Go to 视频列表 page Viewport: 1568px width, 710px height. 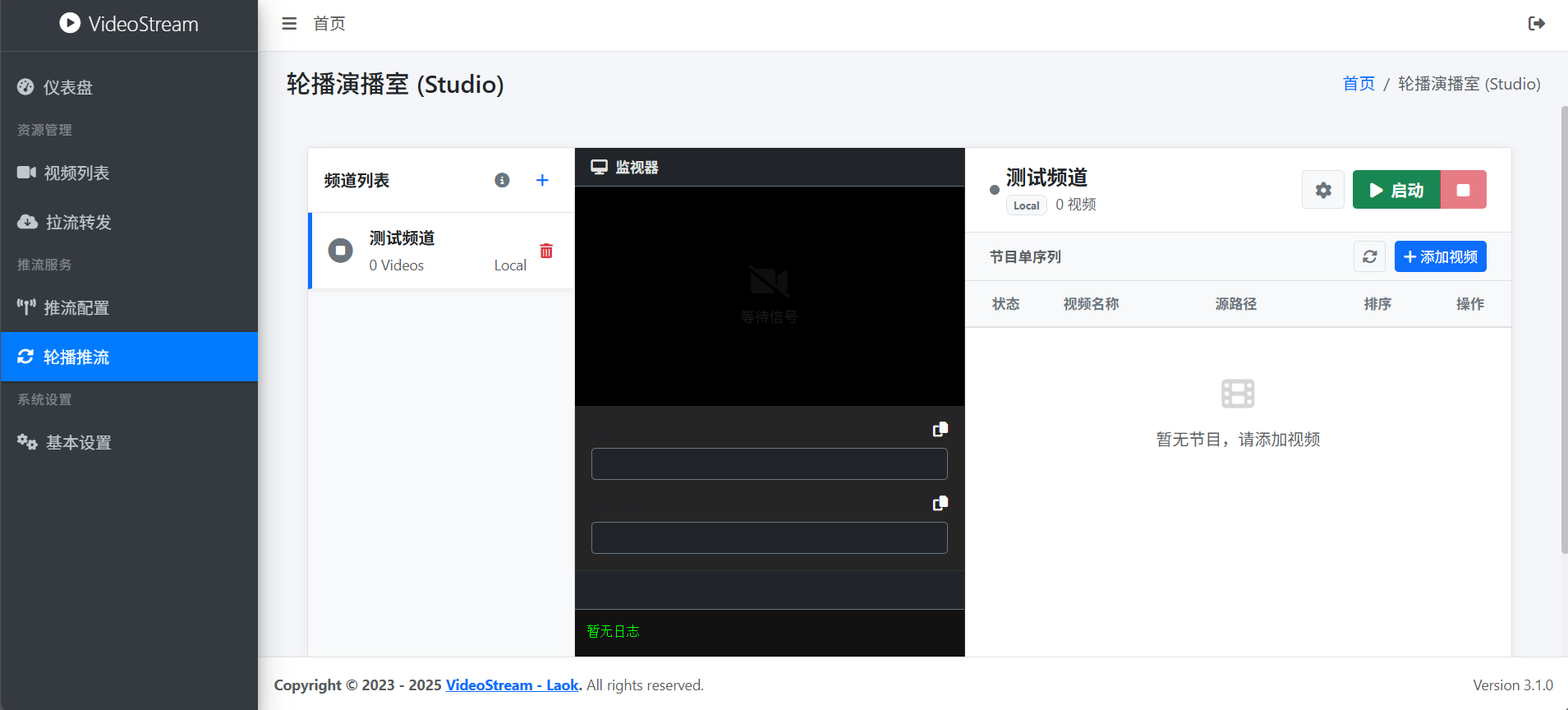(x=76, y=173)
